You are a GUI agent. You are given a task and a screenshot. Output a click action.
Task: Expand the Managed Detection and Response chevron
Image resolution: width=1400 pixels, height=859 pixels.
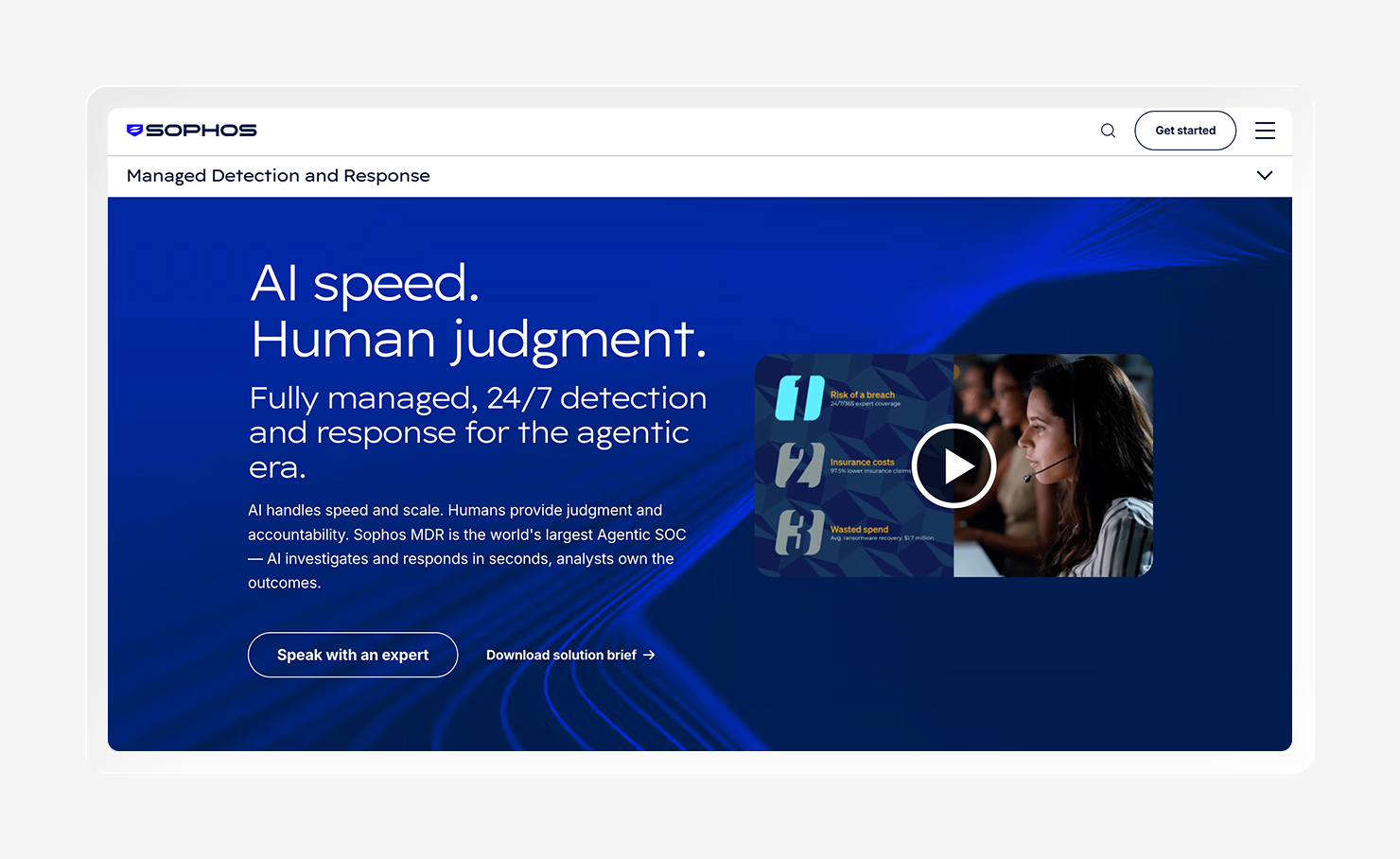1265,175
